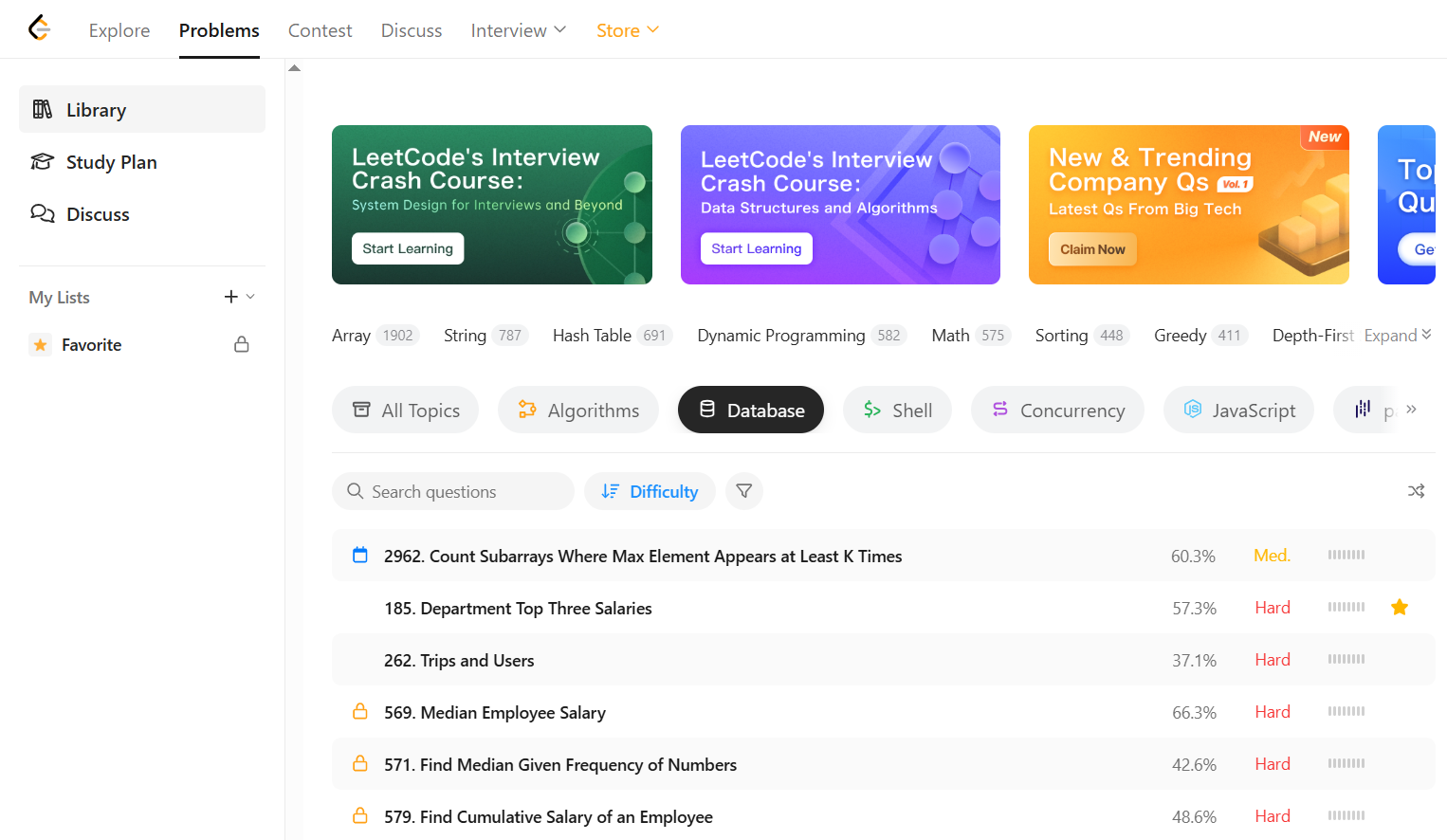
Task: Open 185. Department Top Three Salaries
Action: [x=518, y=609]
